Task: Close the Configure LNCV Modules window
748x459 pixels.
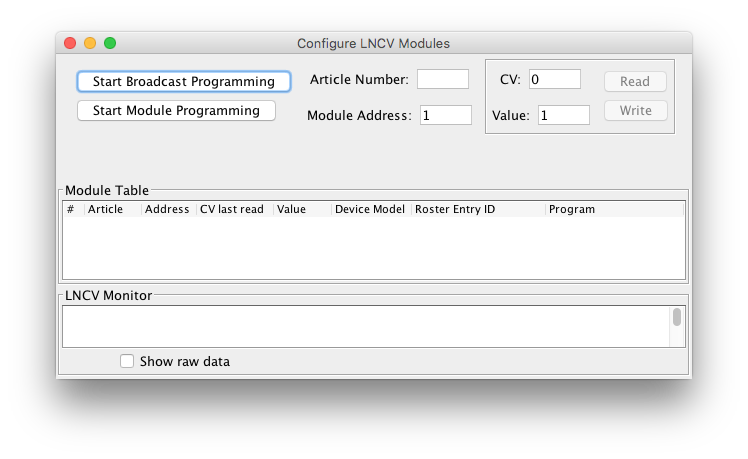Action: click(70, 43)
